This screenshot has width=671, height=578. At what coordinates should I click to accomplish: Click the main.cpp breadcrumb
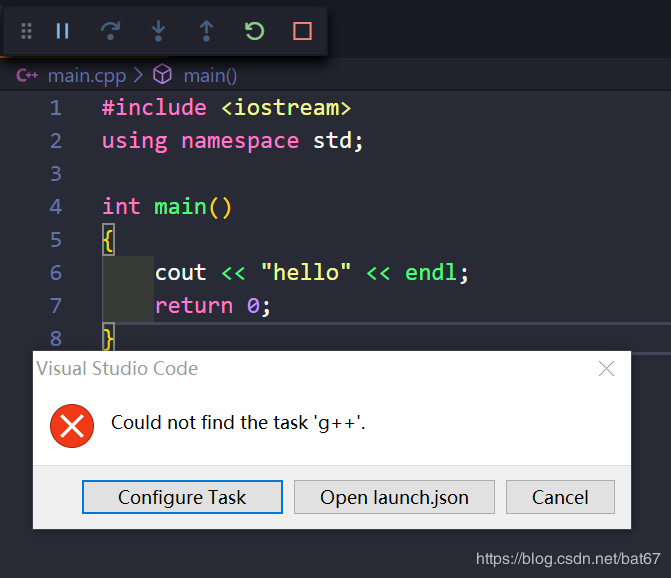(x=87, y=76)
